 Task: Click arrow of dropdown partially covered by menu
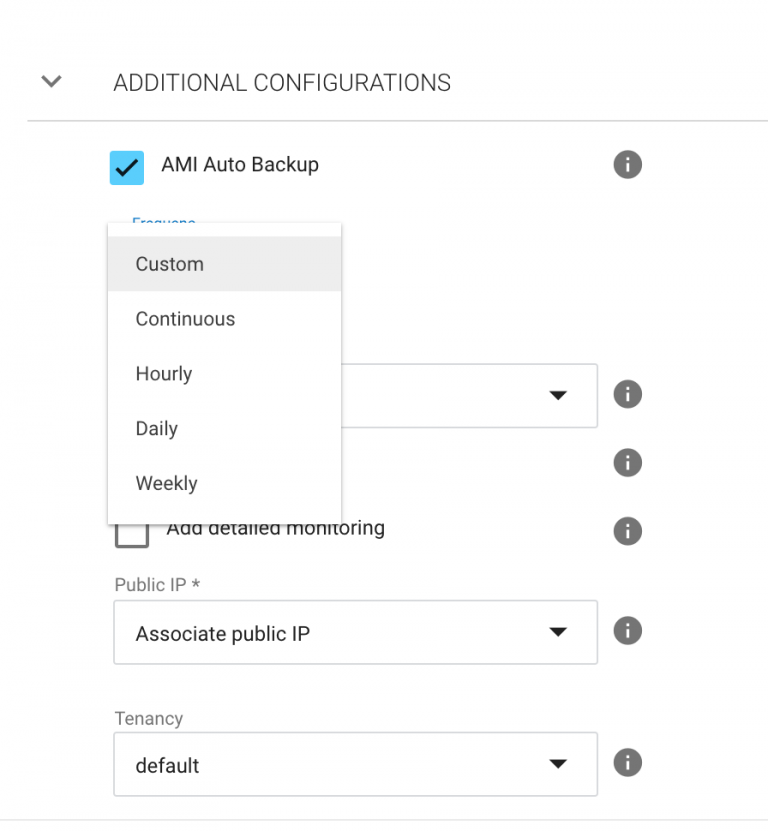pyautogui.click(x=558, y=395)
